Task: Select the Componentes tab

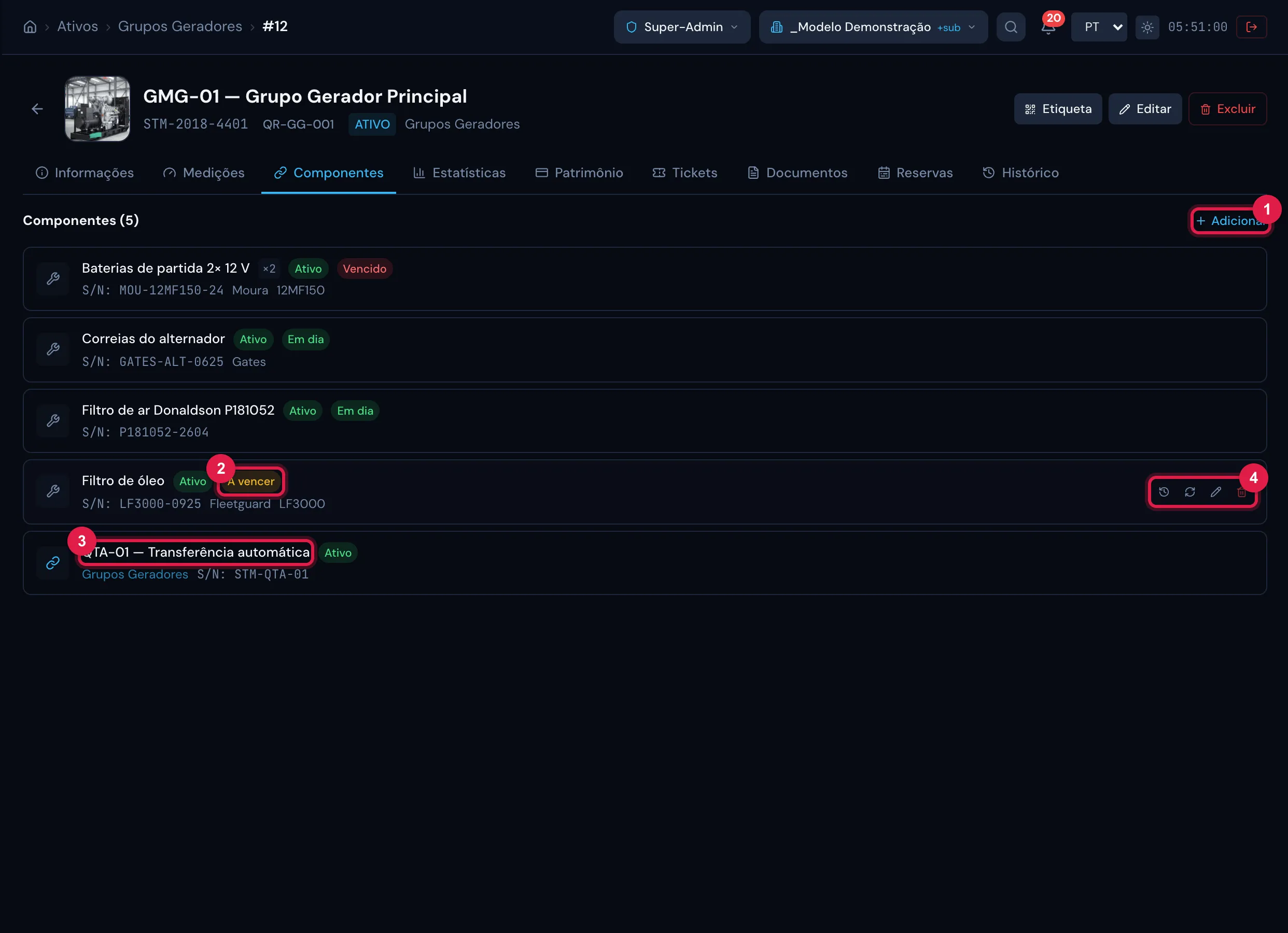Action: [x=329, y=173]
